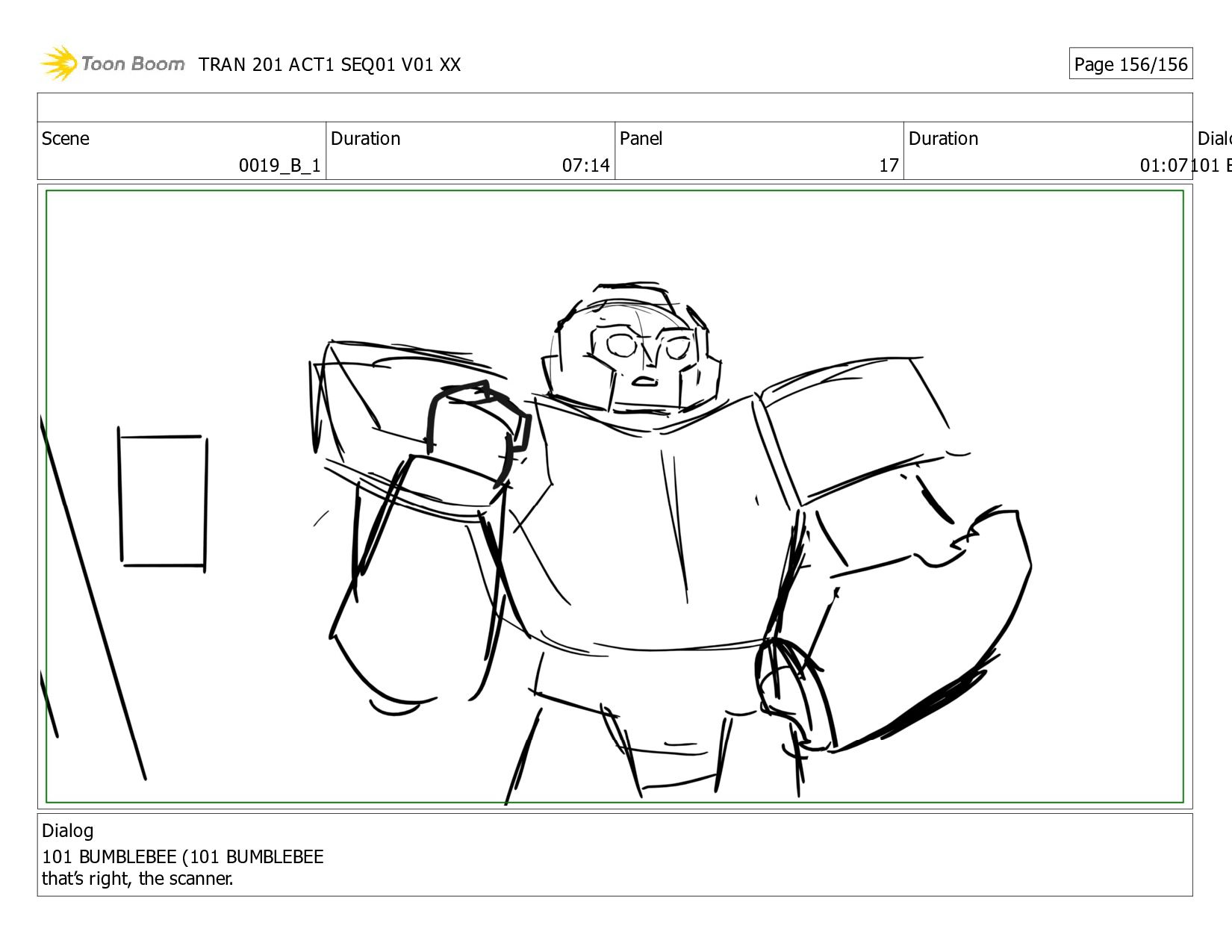Select the dialog line 101 BUMBLEBEE (101 BUMBLEBEE

tap(183, 857)
